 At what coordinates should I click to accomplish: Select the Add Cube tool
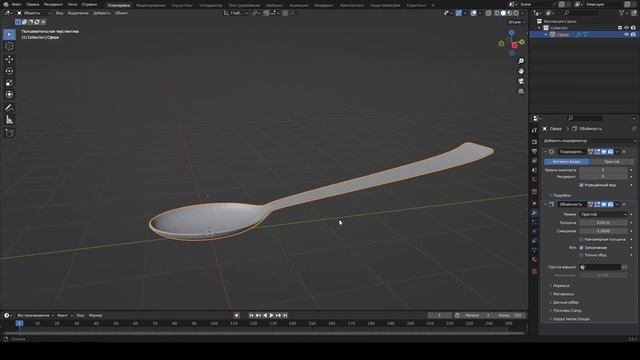click(9, 133)
